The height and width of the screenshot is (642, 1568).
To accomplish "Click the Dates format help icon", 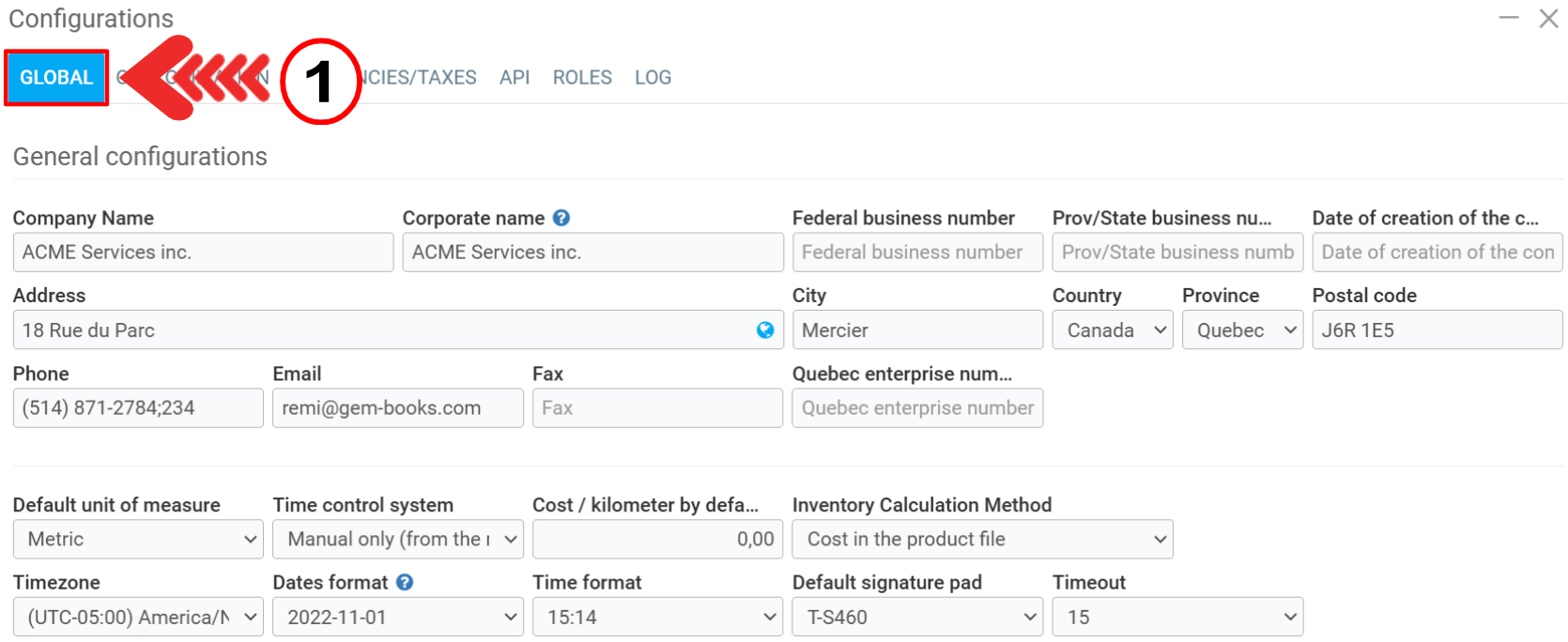I will 405,582.
